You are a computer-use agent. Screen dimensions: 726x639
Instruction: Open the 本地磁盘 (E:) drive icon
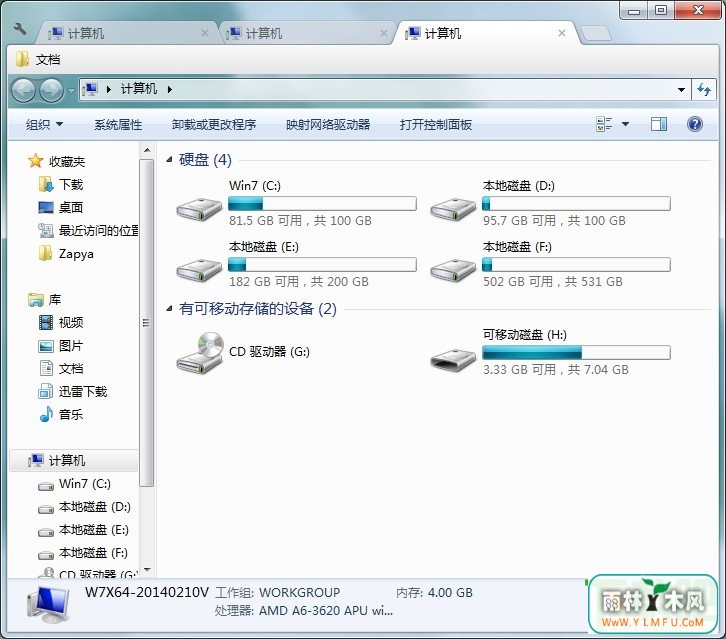(x=200, y=269)
